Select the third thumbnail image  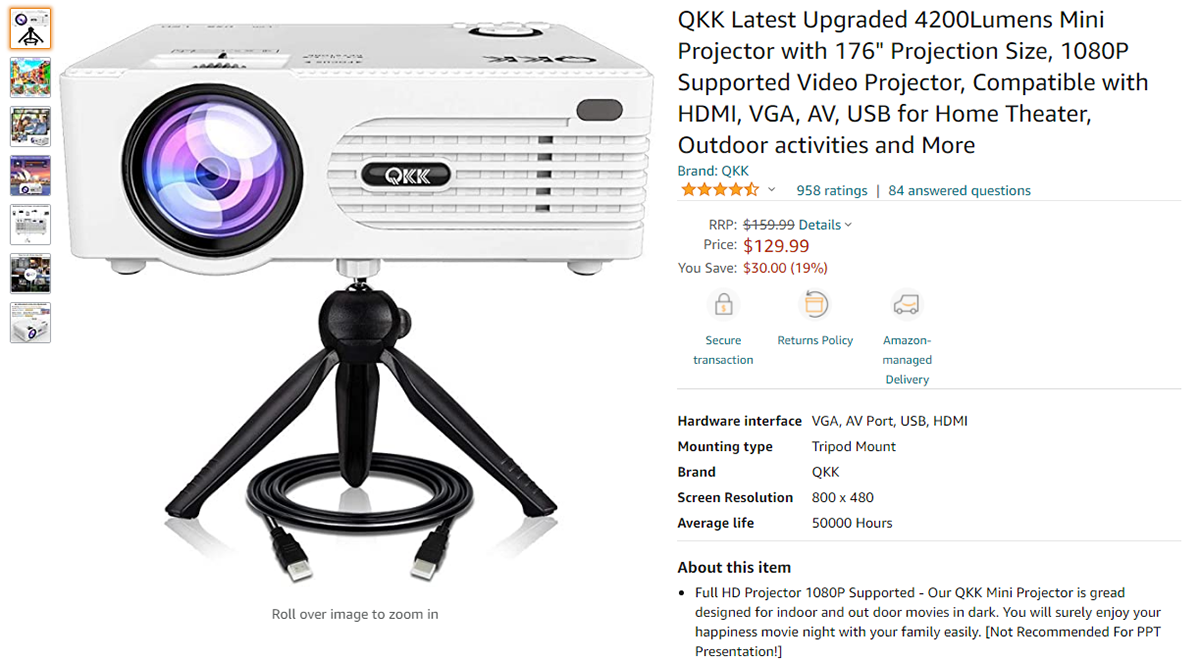point(30,127)
